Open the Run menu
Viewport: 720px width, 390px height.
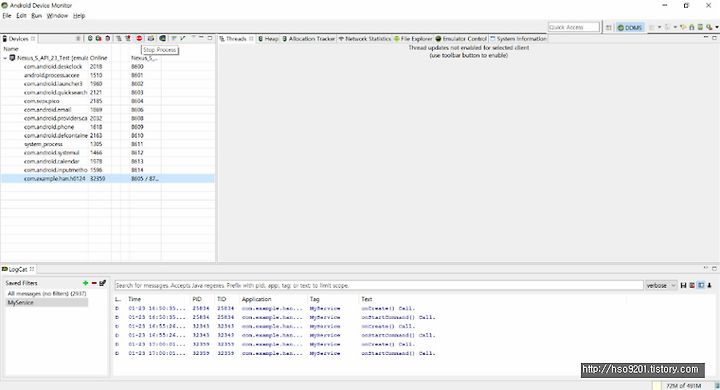click(x=37, y=16)
